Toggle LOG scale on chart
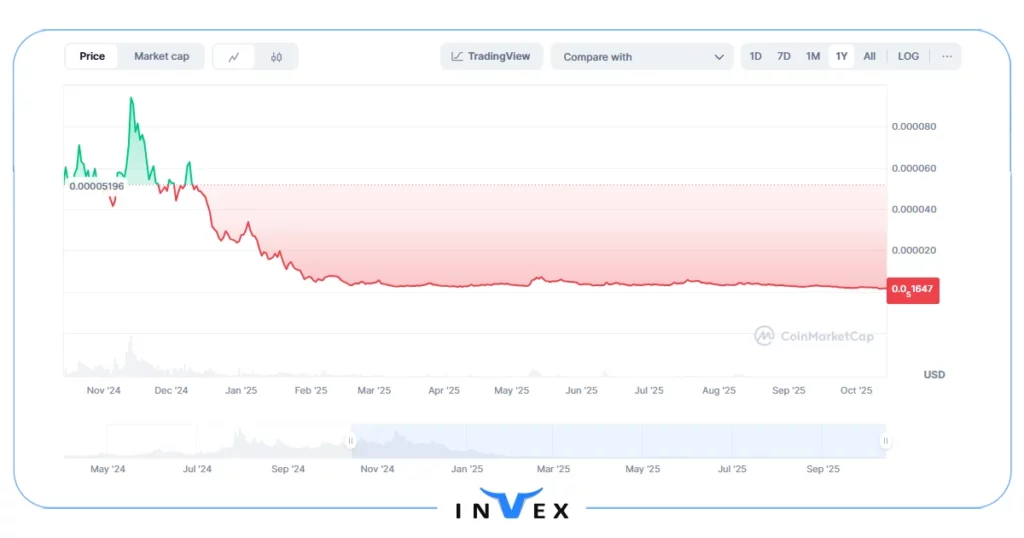The width and height of the screenshot is (1024, 538). [908, 56]
